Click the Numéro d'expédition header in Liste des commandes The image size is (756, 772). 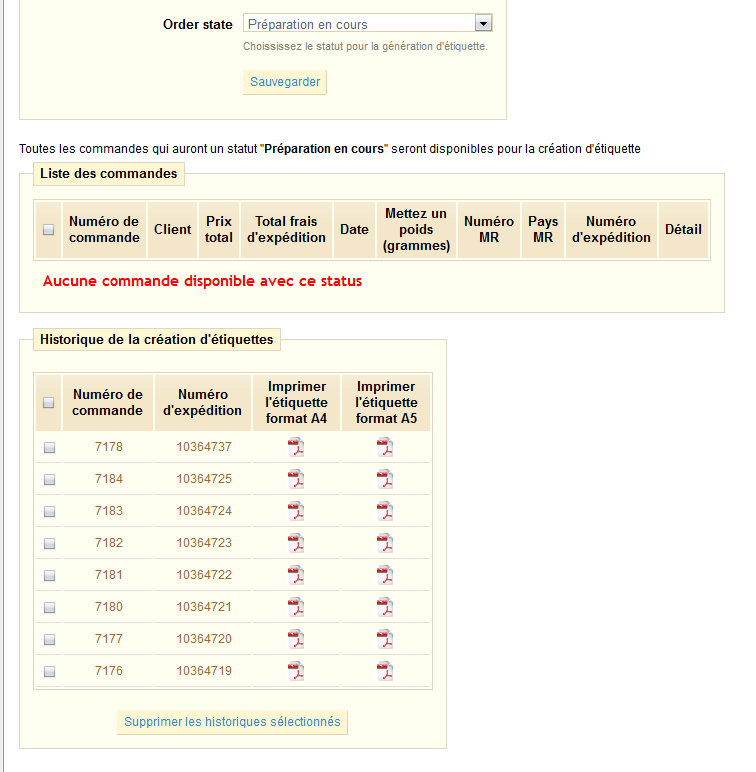click(x=611, y=229)
